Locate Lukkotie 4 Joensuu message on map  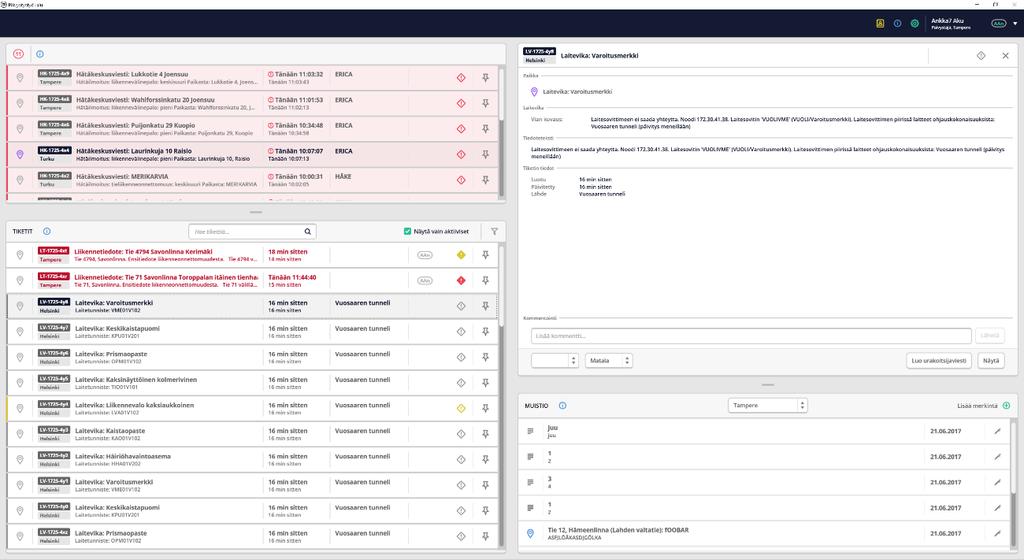20,78
